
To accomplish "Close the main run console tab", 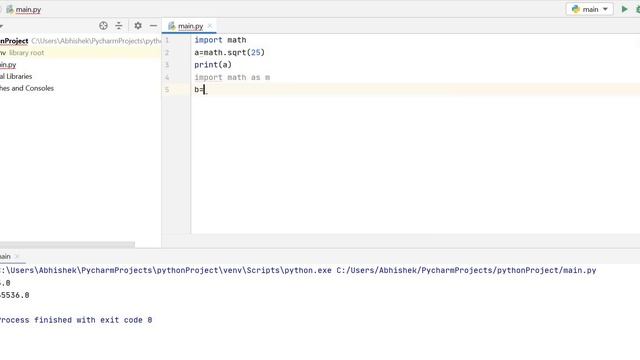I will [17, 256].
